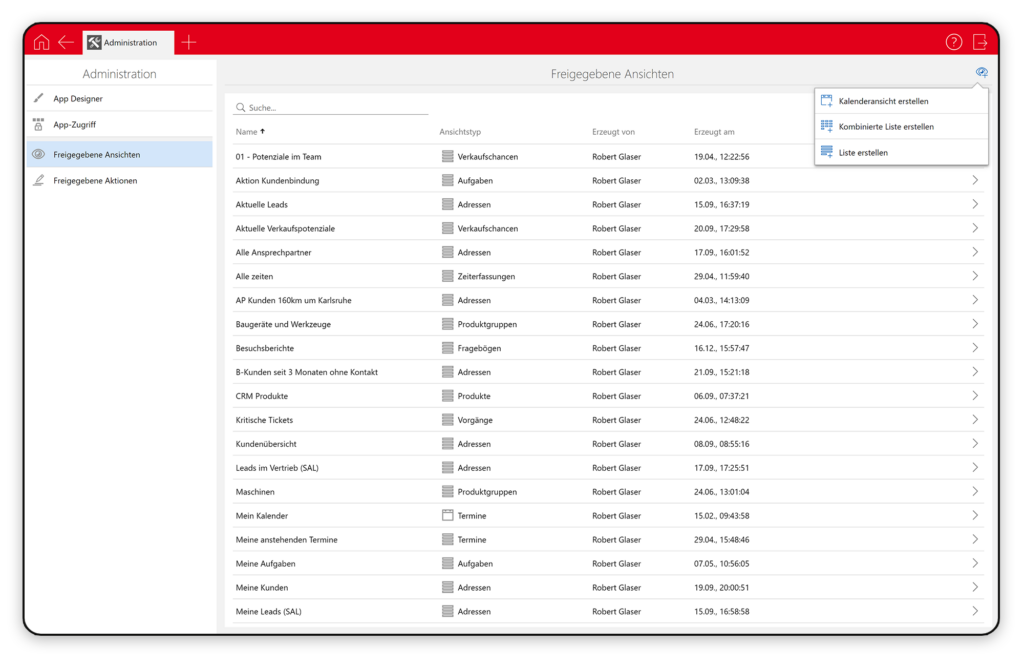Screen dimensions: 1024x666
Task: Sort list by Name column header
Action: pos(246,132)
